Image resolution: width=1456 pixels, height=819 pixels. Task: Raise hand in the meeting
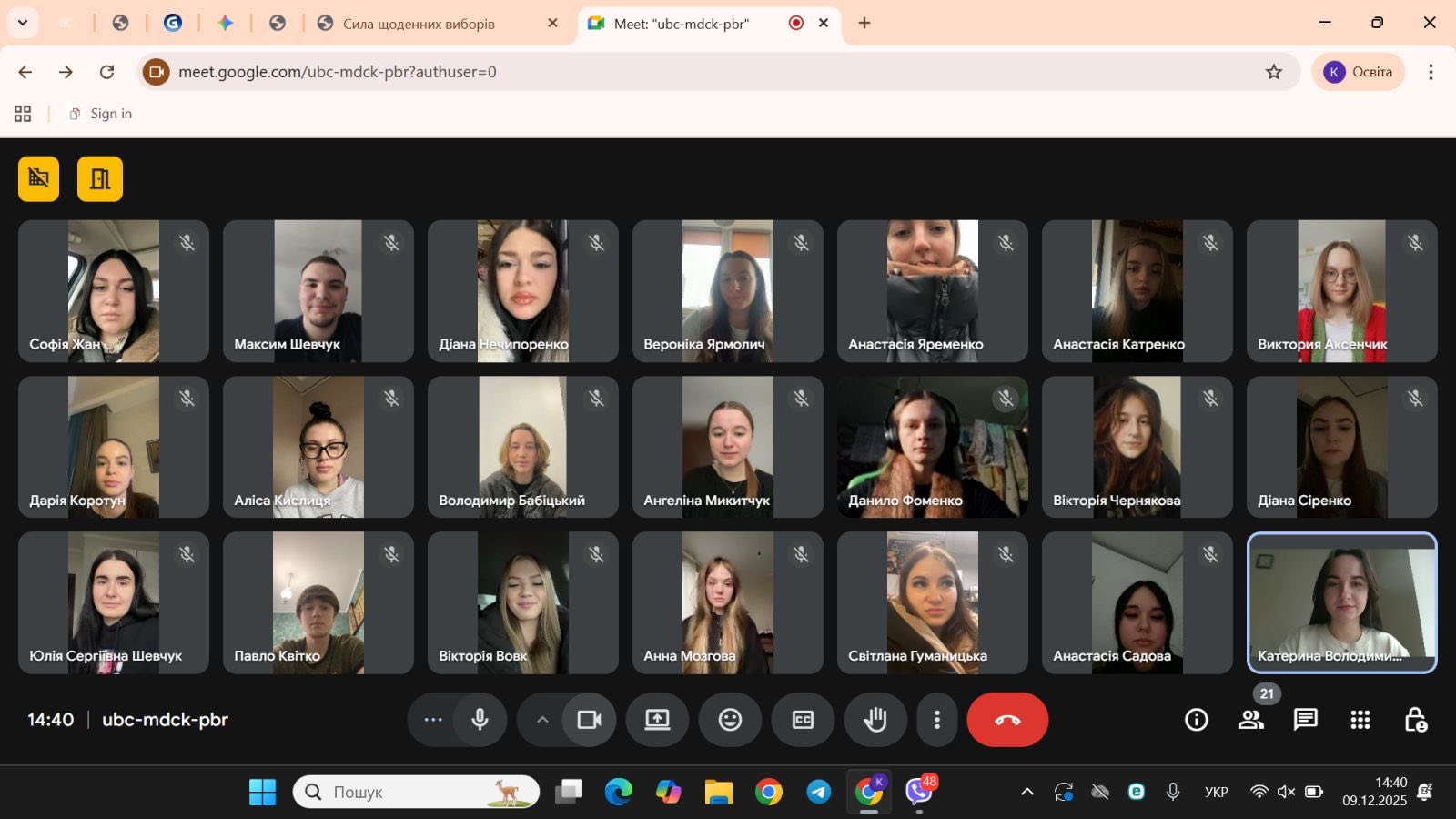pos(875,720)
